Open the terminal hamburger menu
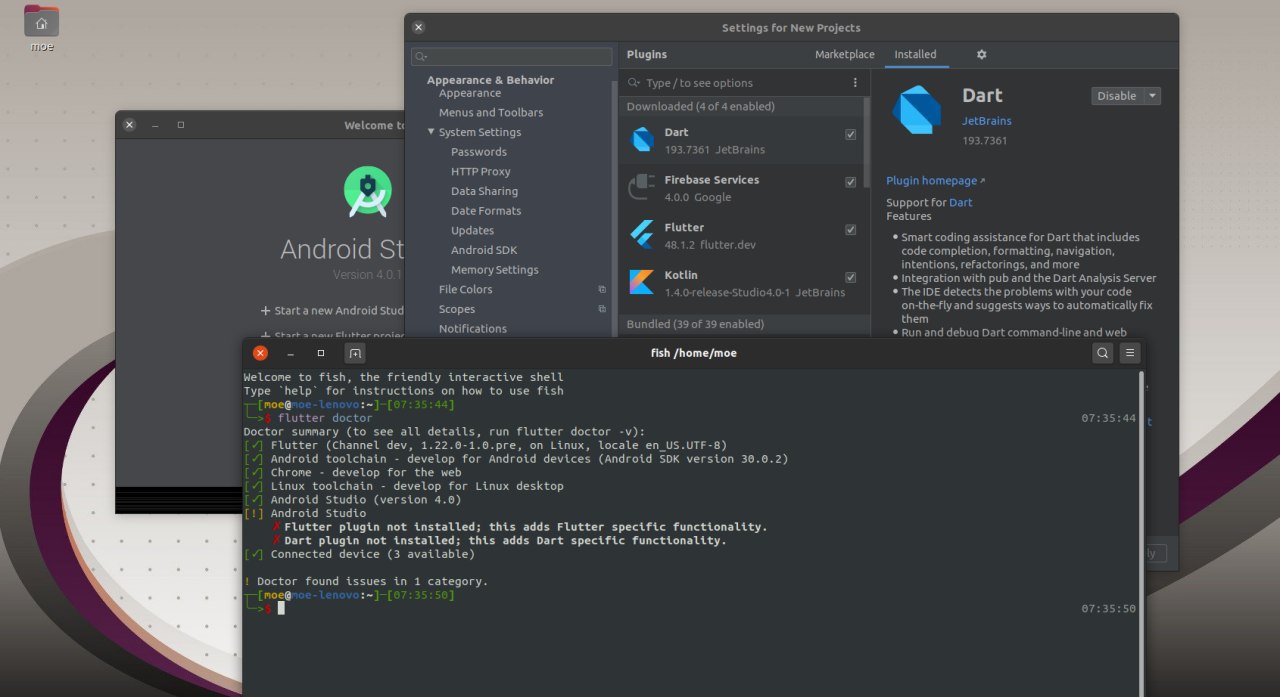 tap(1130, 353)
